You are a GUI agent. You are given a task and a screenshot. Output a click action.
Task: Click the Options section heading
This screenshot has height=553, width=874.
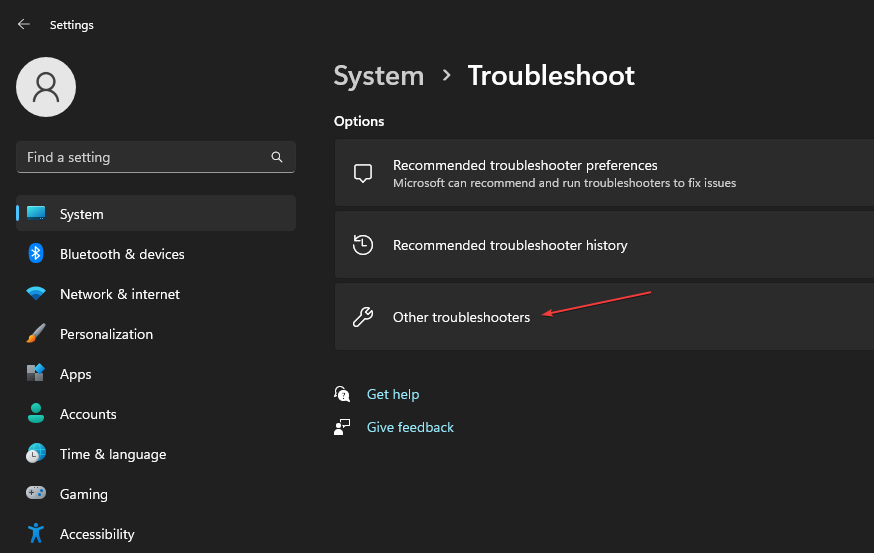359,121
